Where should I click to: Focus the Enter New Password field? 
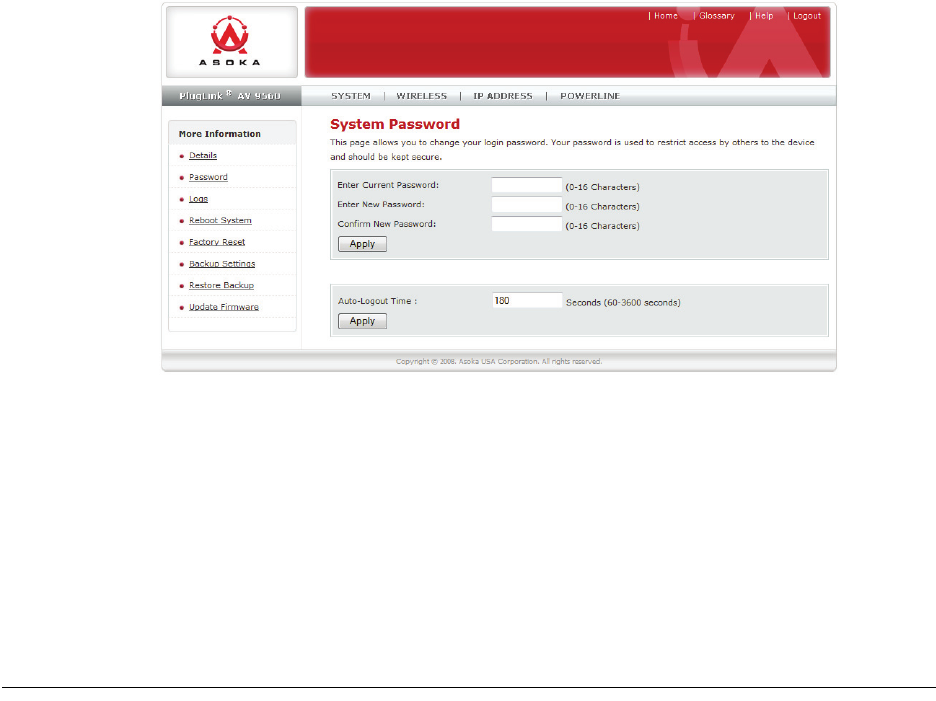point(526,205)
